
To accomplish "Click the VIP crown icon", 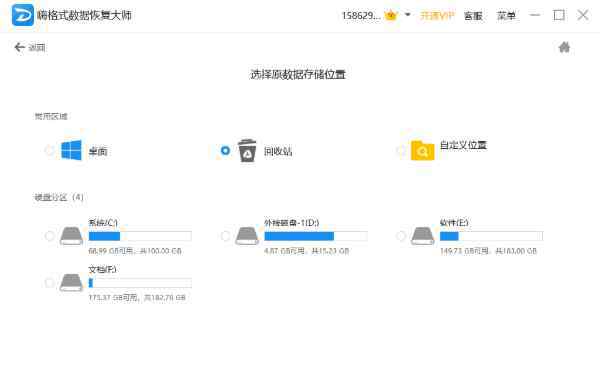I will (x=391, y=16).
